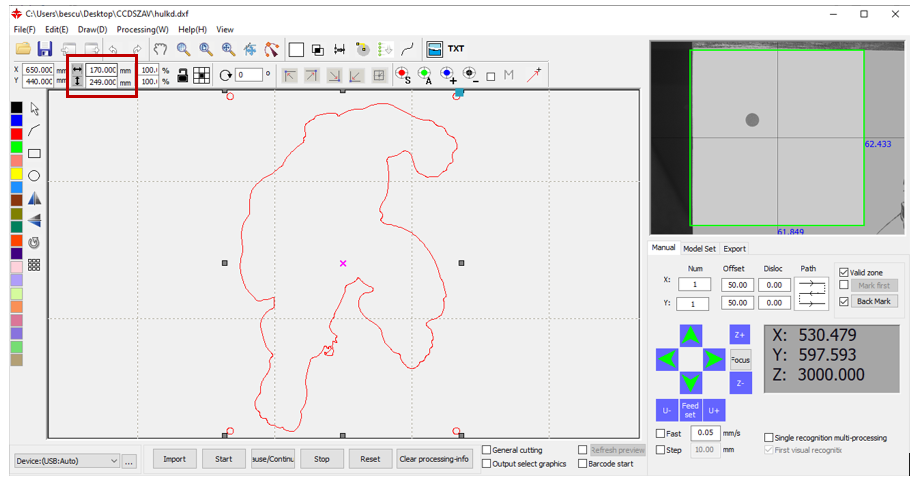The width and height of the screenshot is (912, 482).
Task: Enable the Fast movement checkbox
Action: [660, 433]
